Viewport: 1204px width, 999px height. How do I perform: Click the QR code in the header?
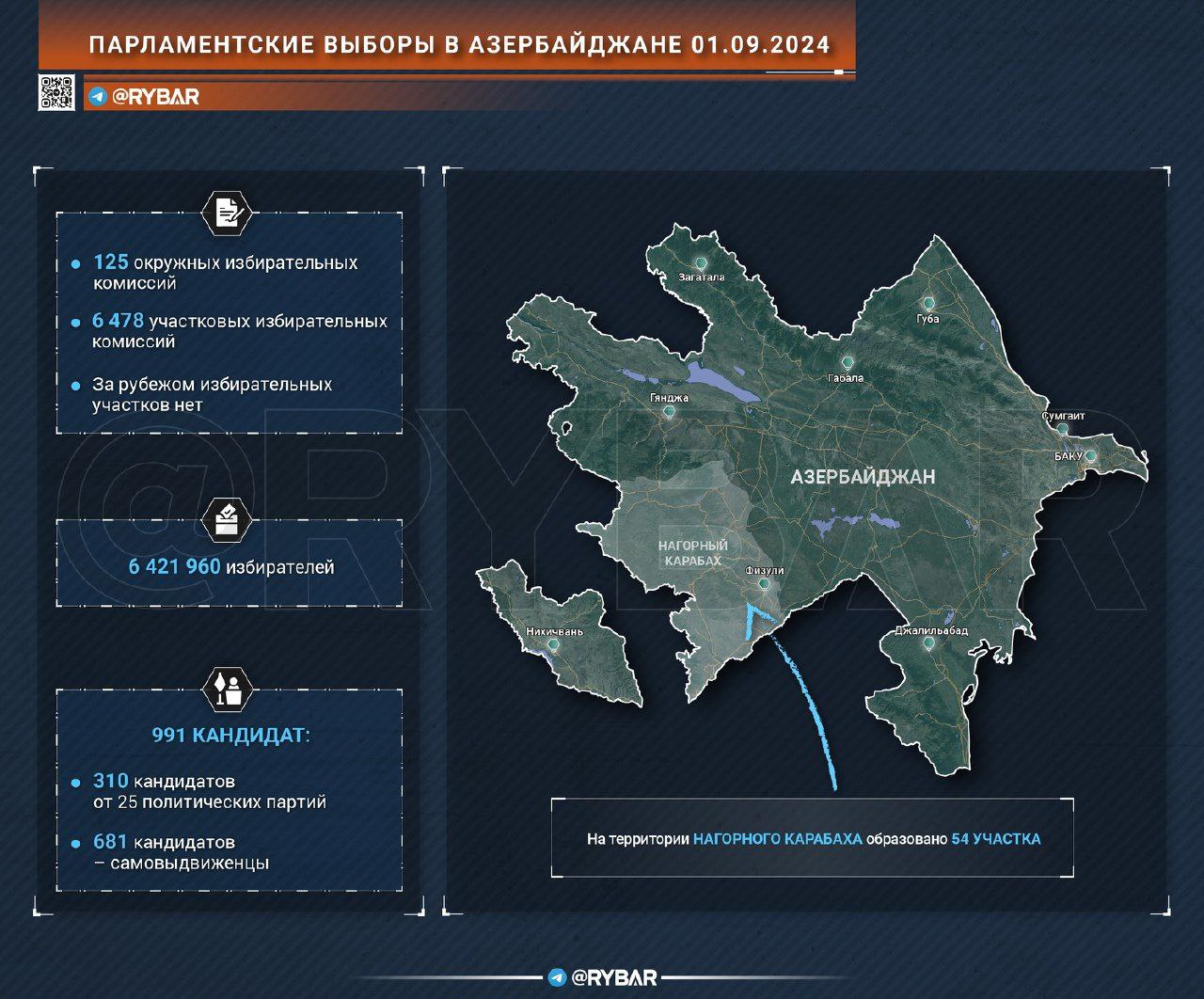coord(56,93)
